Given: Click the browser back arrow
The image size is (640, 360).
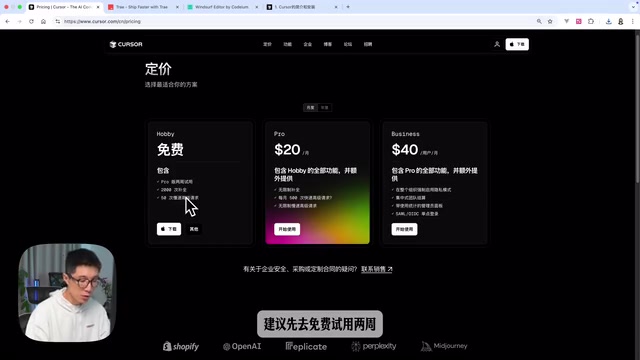Looking at the screenshot, I should click(7, 21).
